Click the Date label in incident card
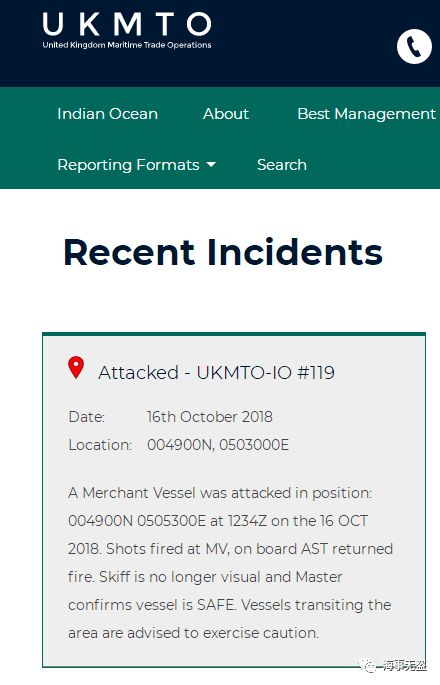The image size is (440, 685). 87,417
